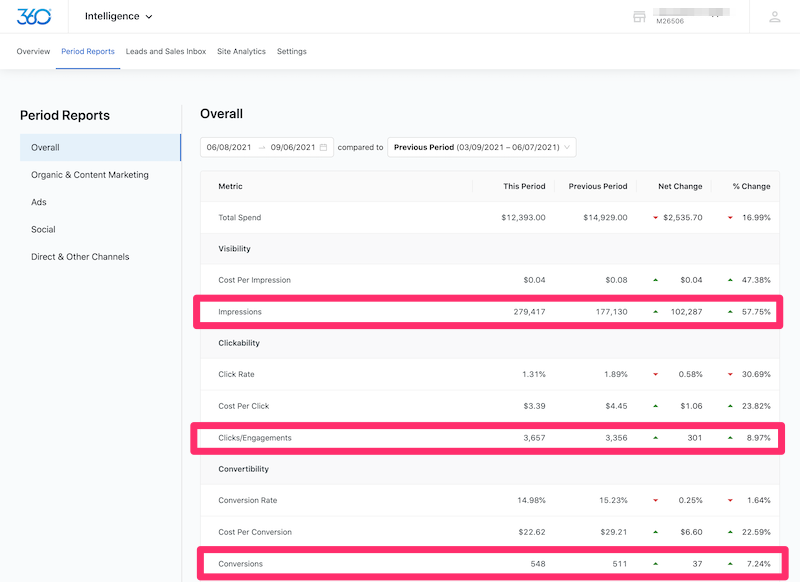
Task: Click the red down arrow beside 0.25%
Action: click(656, 500)
